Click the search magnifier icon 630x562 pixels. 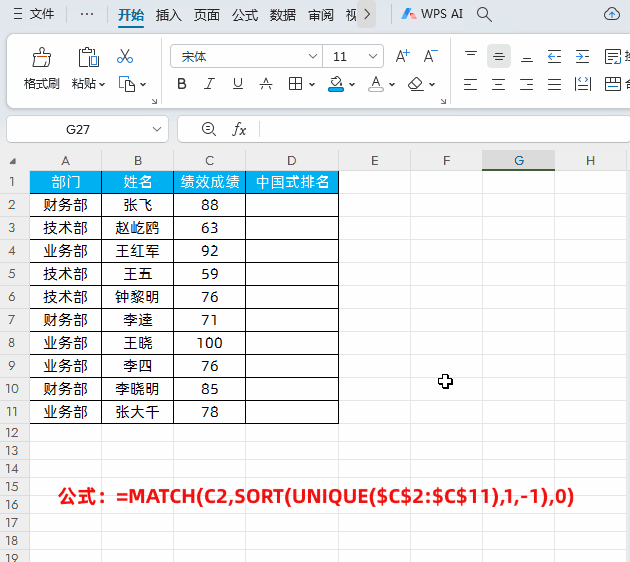484,14
